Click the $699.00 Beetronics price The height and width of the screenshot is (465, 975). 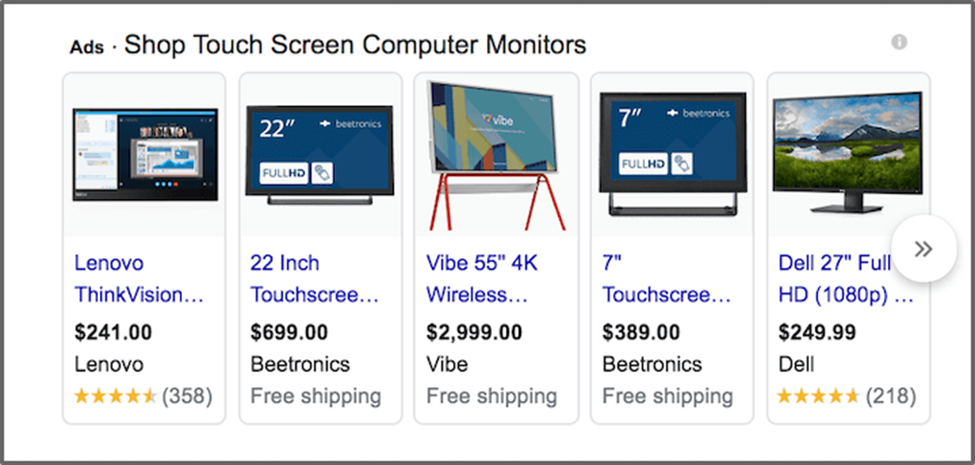[x=289, y=331]
